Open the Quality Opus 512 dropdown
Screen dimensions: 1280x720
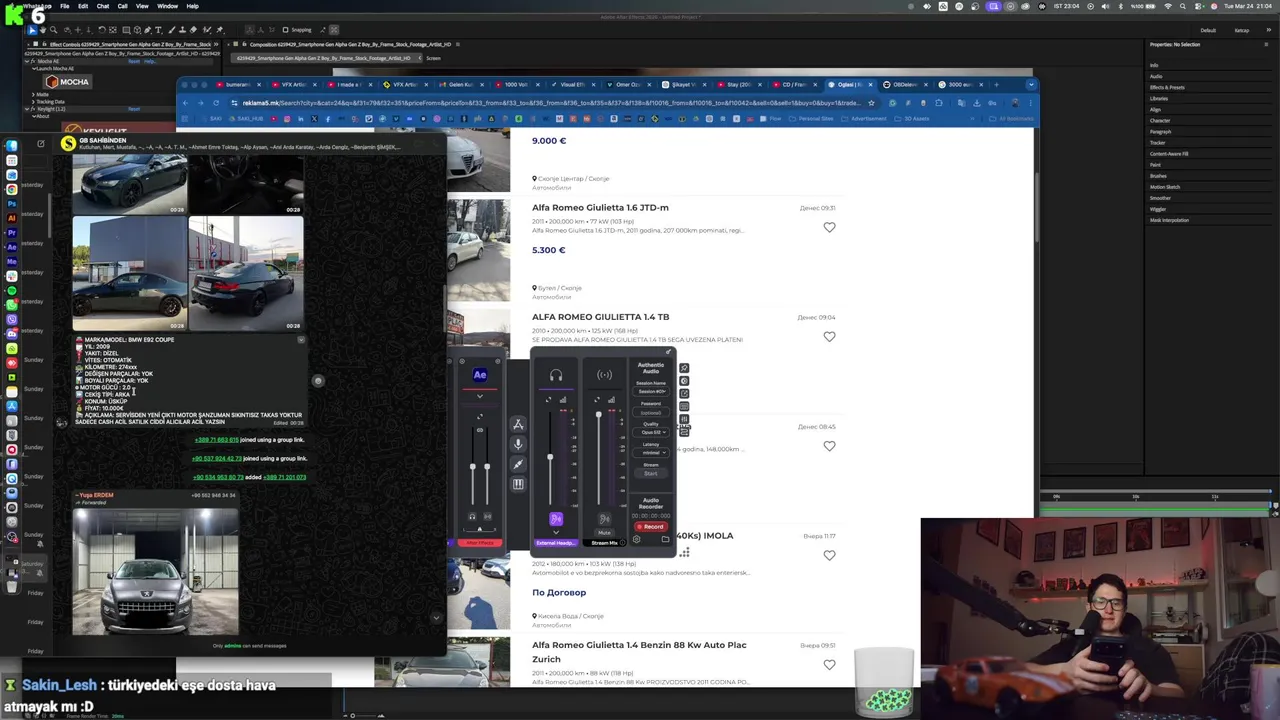click(x=651, y=432)
